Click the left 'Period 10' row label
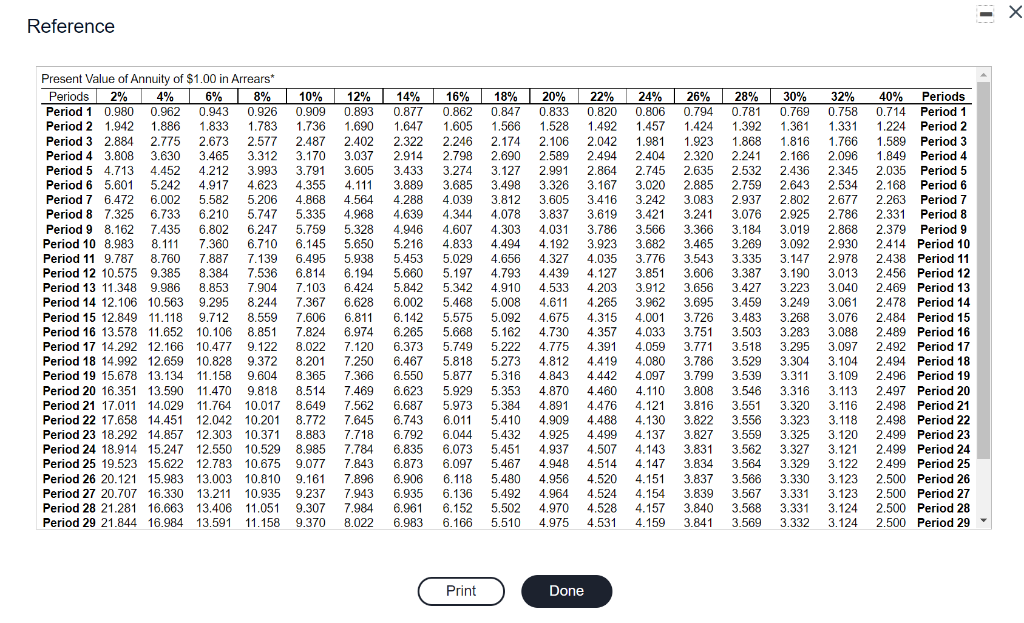Image resolution: width=1024 pixels, height=623 pixels. point(69,244)
